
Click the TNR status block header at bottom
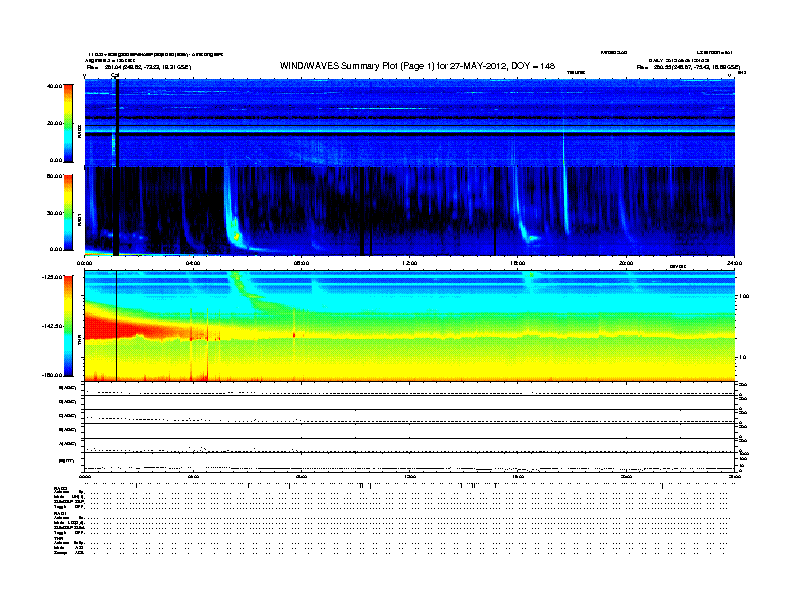58,538
